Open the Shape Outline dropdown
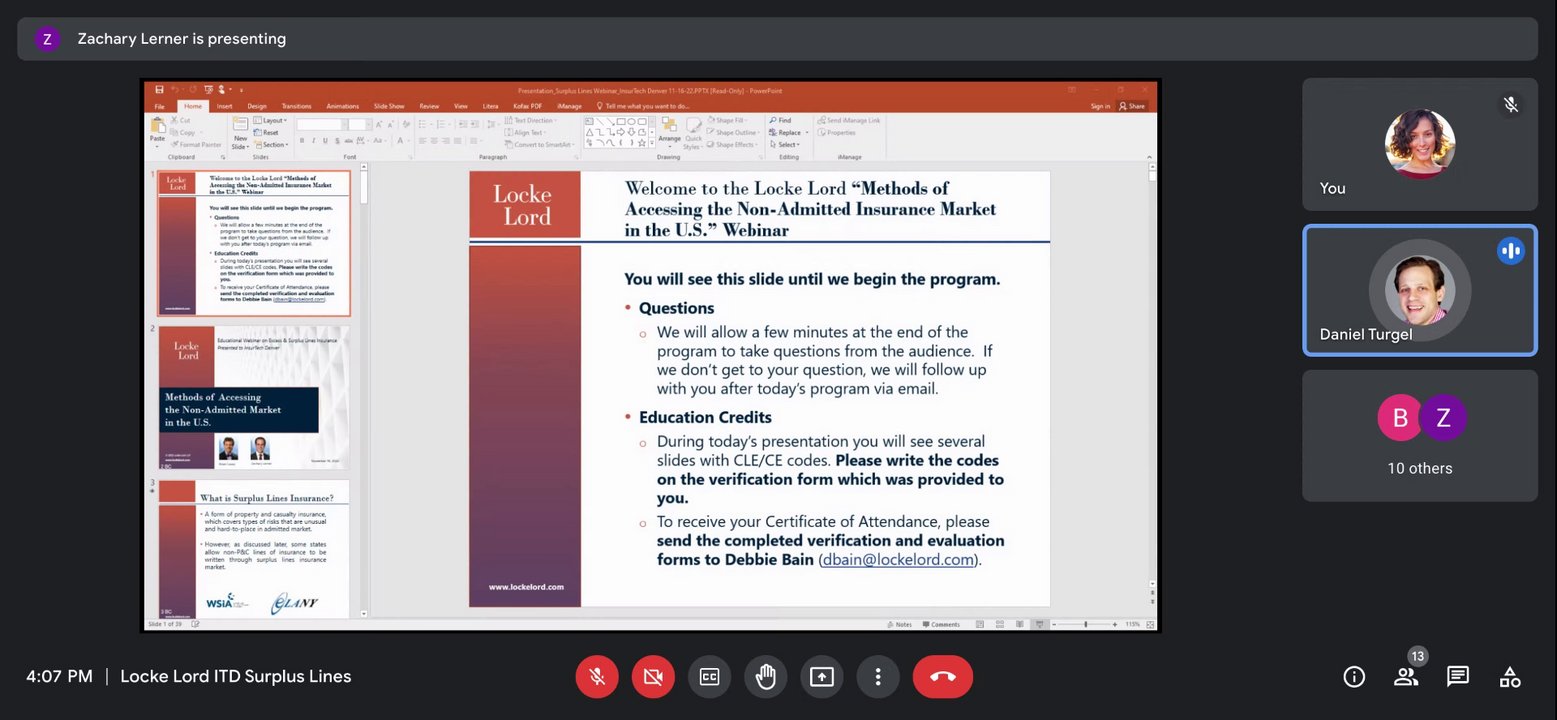This screenshot has width=1557, height=720. coord(733,132)
